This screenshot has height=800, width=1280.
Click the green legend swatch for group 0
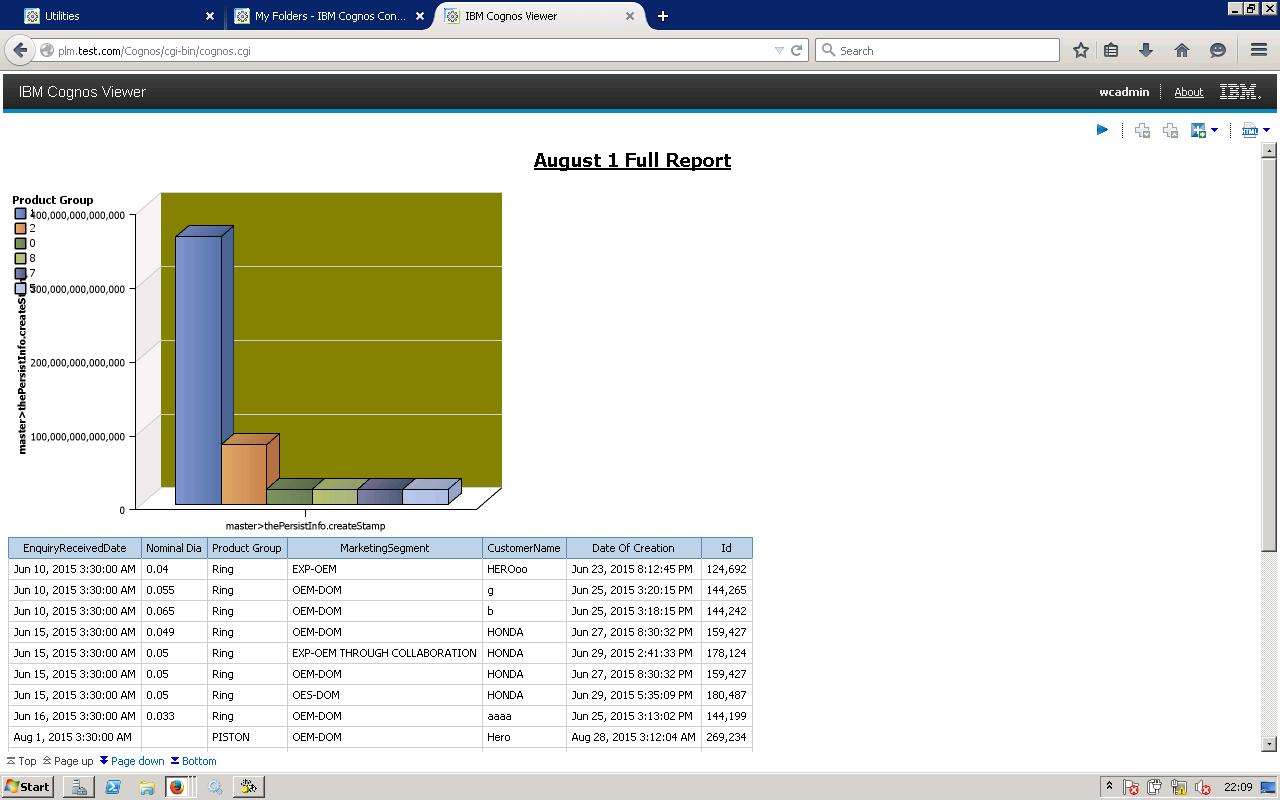(20, 243)
